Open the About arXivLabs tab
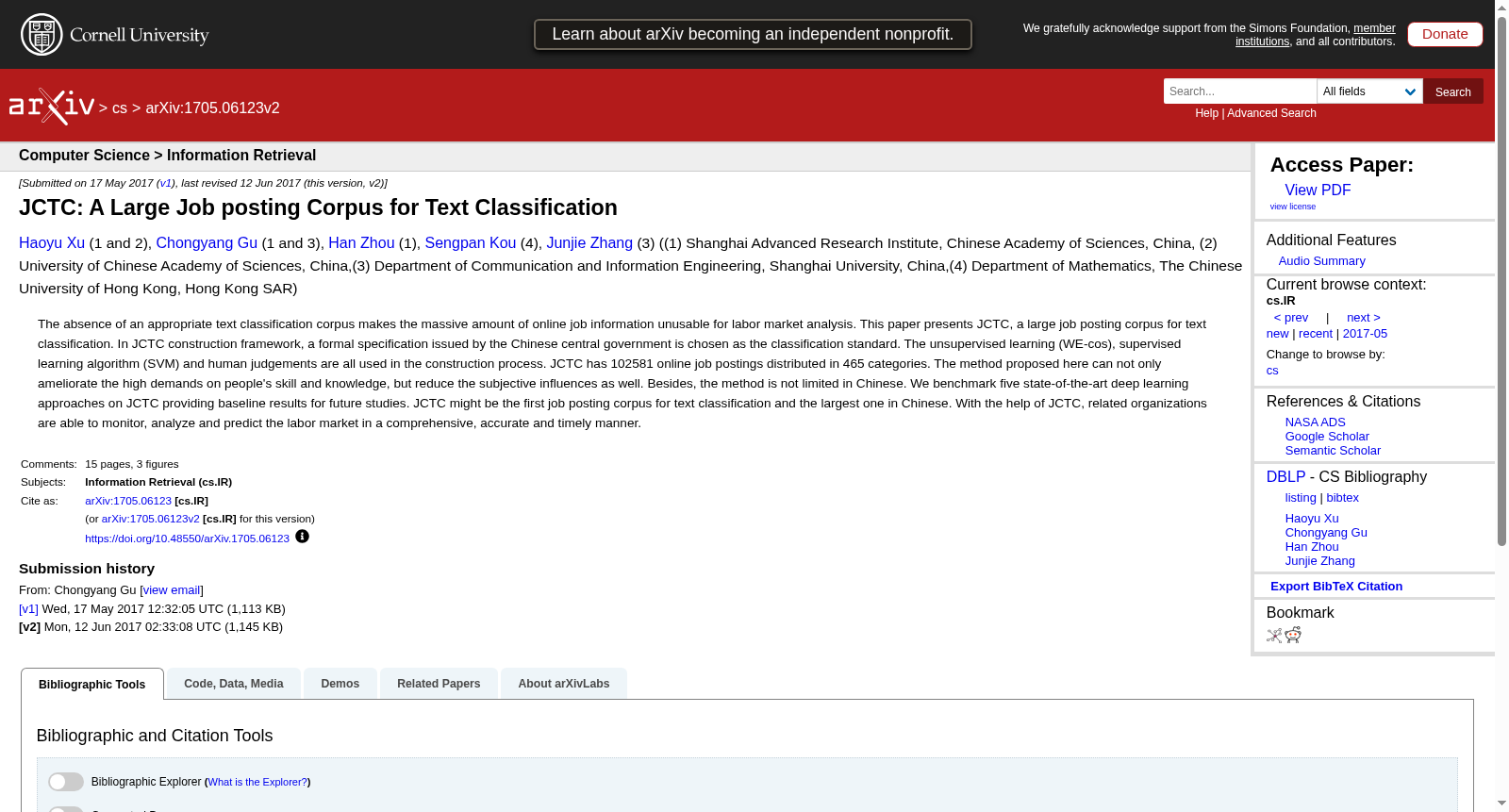 [564, 684]
